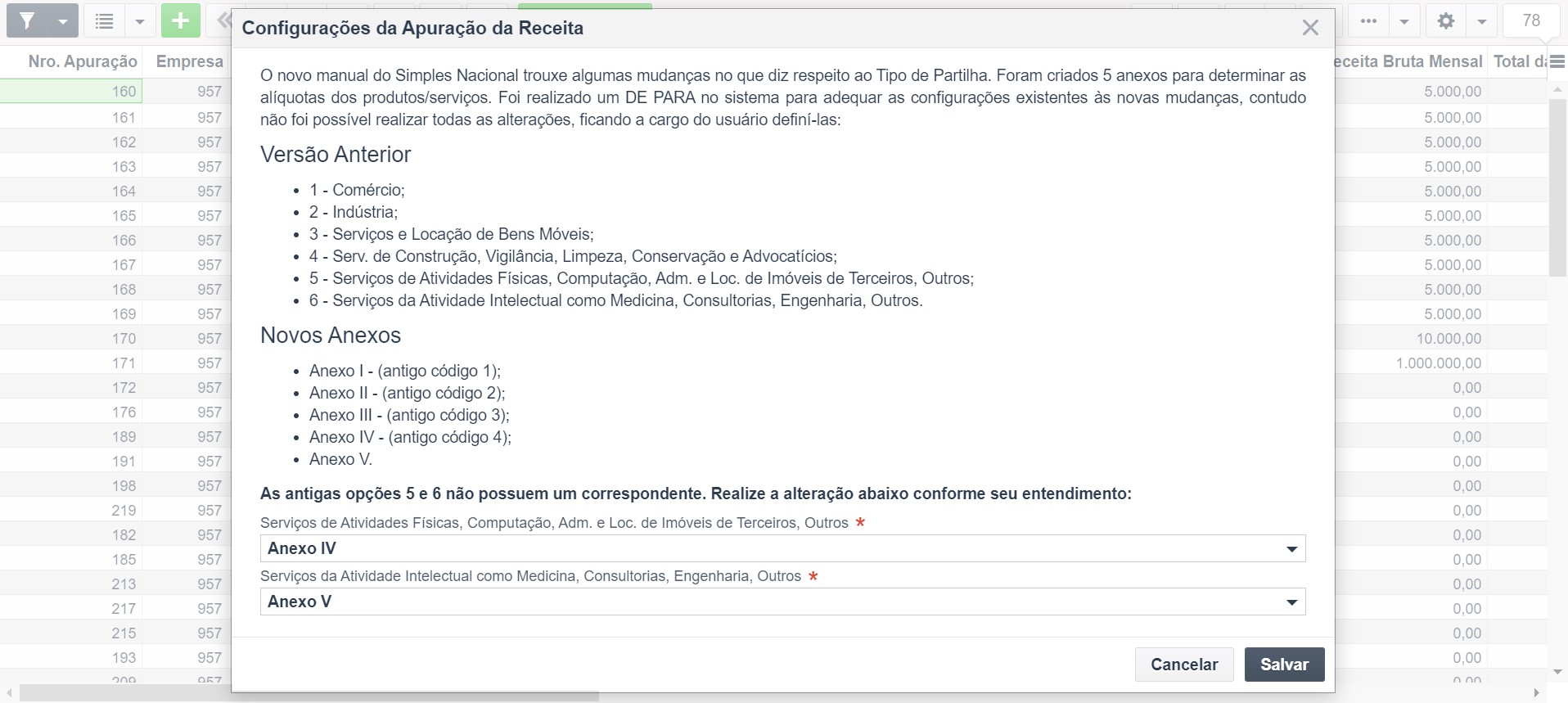Click the scroll down arrow of grid
The width and height of the screenshot is (1568, 703).
[x=1557, y=673]
